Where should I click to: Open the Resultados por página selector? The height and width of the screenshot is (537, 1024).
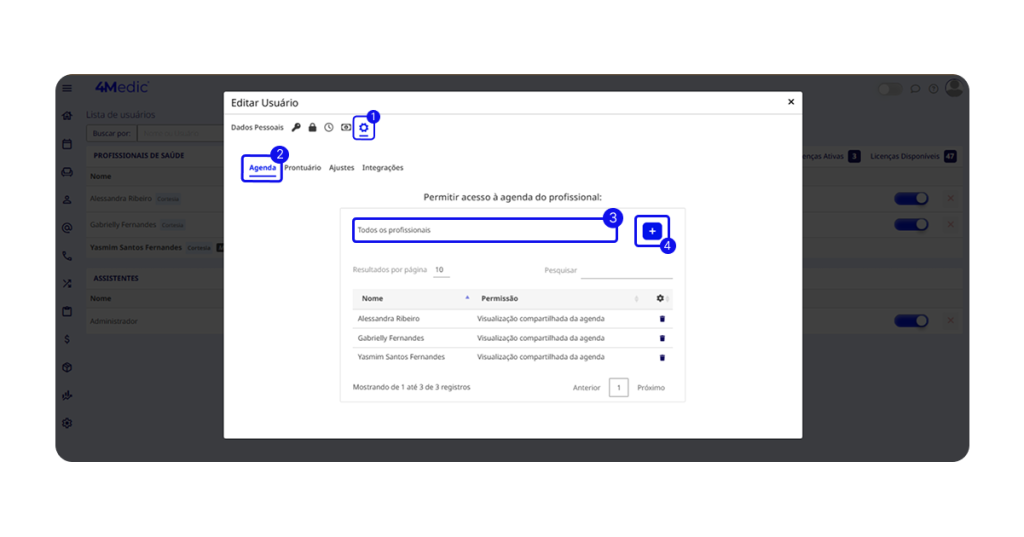[x=441, y=270]
